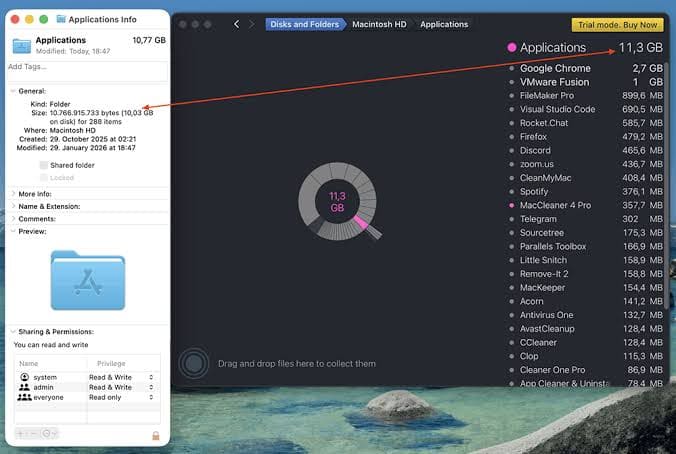Screen dimensions: 676x454
Task: Select Firefox in the list
Action: [x=586, y=137]
